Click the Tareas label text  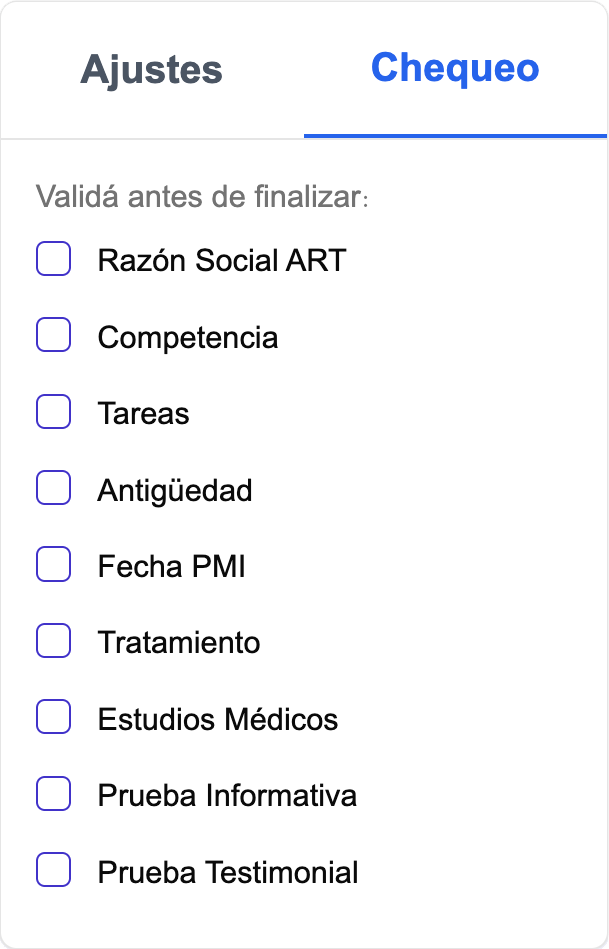(143, 413)
